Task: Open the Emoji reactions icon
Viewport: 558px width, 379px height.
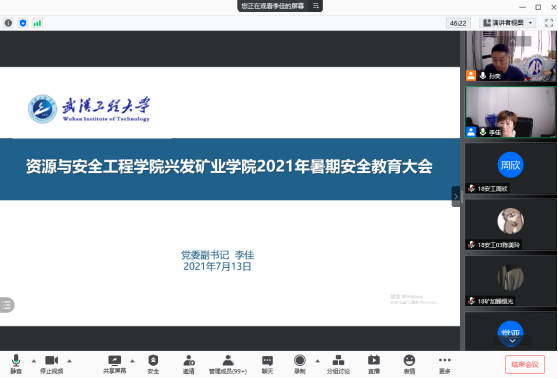Action: coord(409,364)
